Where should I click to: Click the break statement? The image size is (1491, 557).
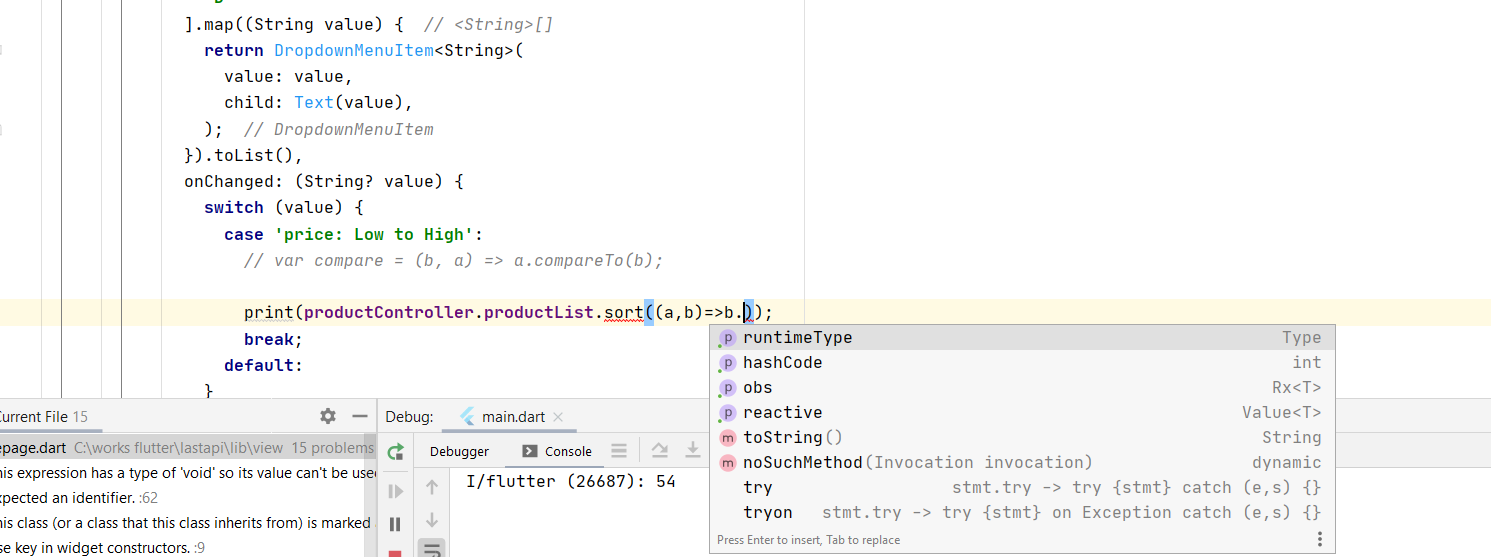click(x=273, y=339)
